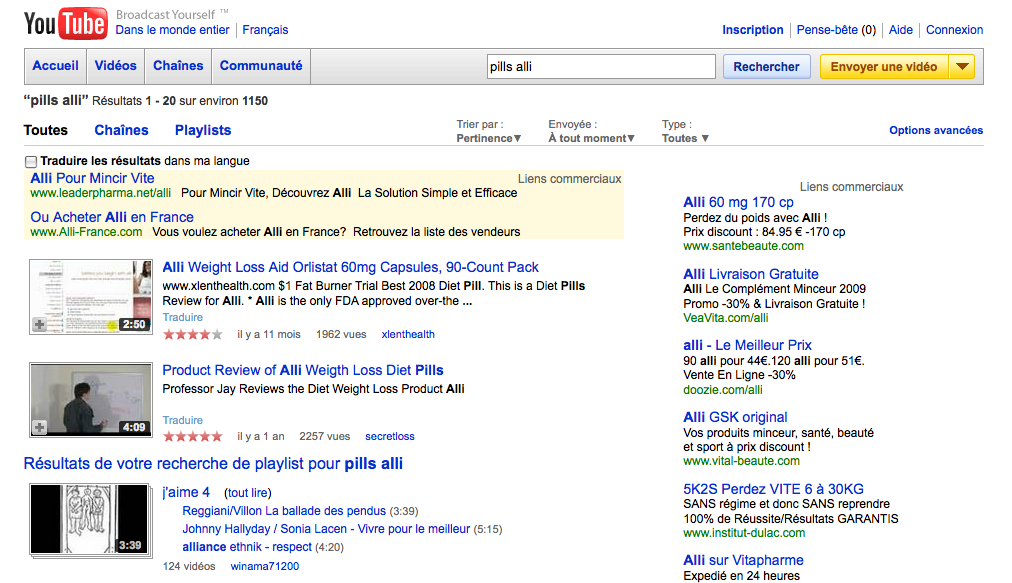Enable Traduire les résultats checkbox
1012x583 pixels.
coord(31,162)
